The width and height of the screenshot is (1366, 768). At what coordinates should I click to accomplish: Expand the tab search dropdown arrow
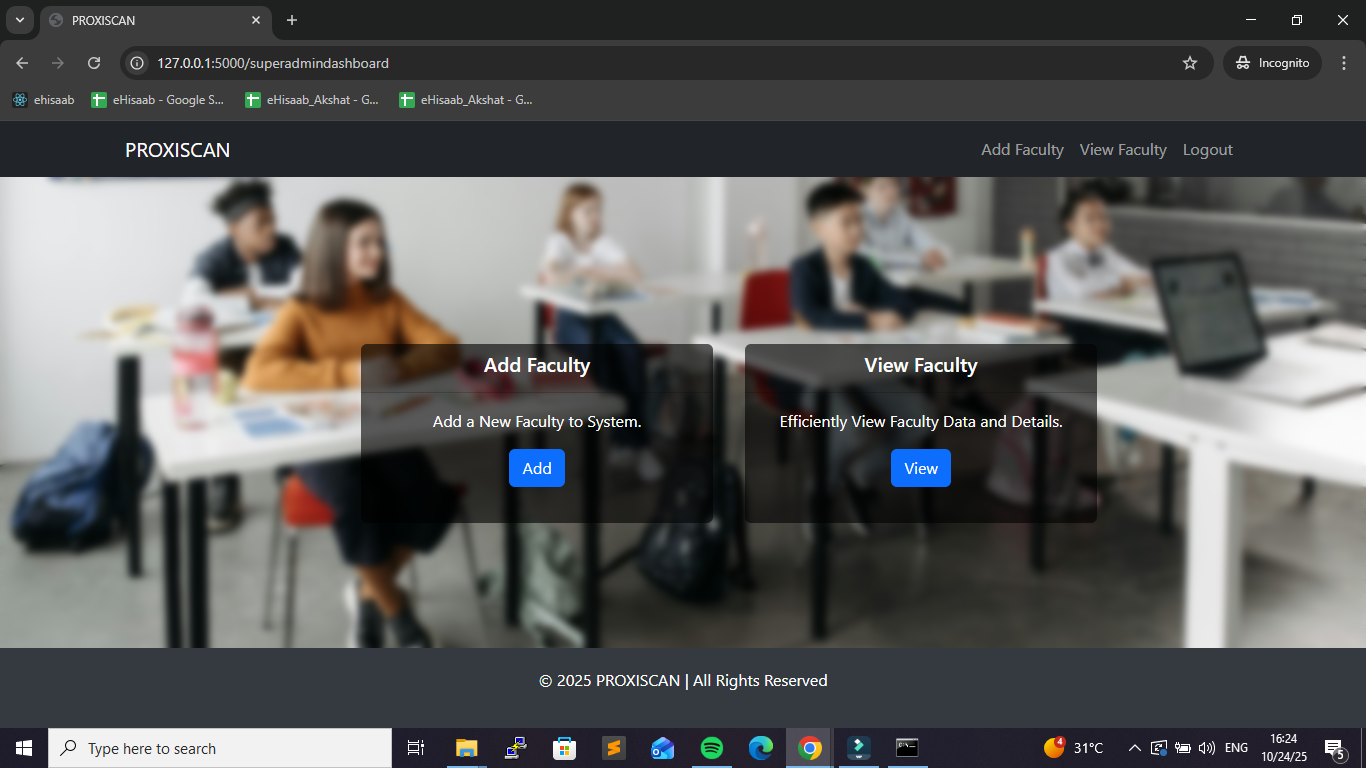point(19,20)
